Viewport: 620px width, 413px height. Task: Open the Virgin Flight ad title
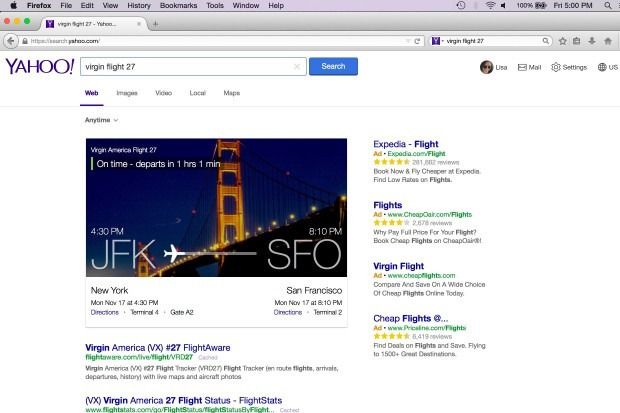click(399, 266)
